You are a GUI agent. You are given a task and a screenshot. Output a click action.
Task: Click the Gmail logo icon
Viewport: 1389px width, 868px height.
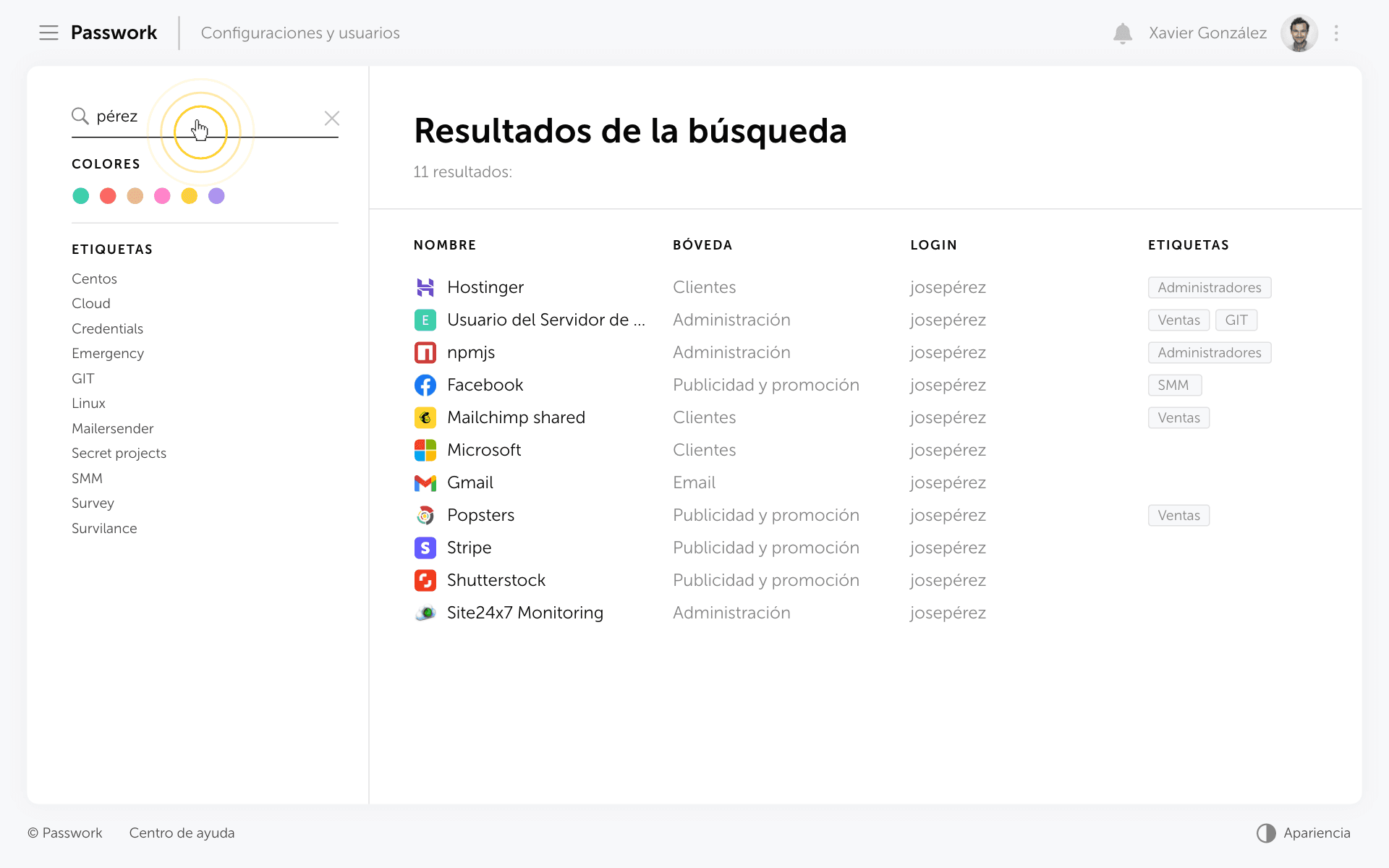click(x=425, y=482)
